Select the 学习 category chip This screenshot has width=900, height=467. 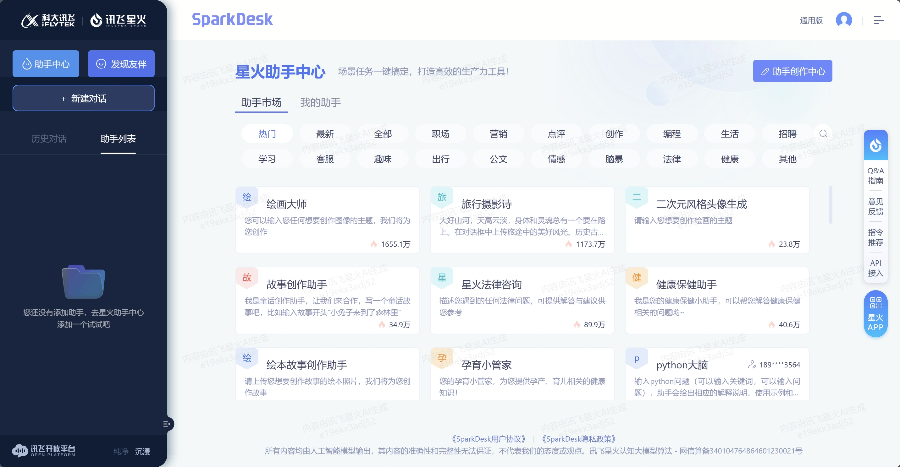tap(267, 159)
